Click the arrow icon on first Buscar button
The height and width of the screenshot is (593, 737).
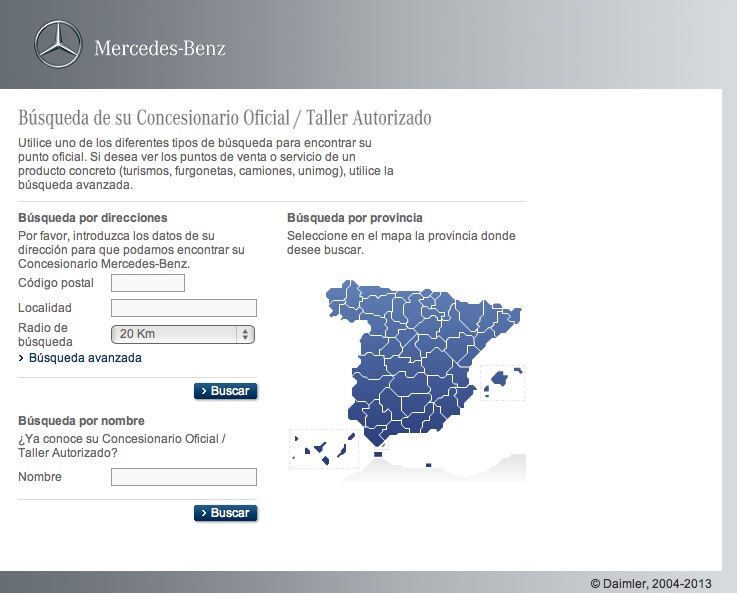[x=203, y=391]
